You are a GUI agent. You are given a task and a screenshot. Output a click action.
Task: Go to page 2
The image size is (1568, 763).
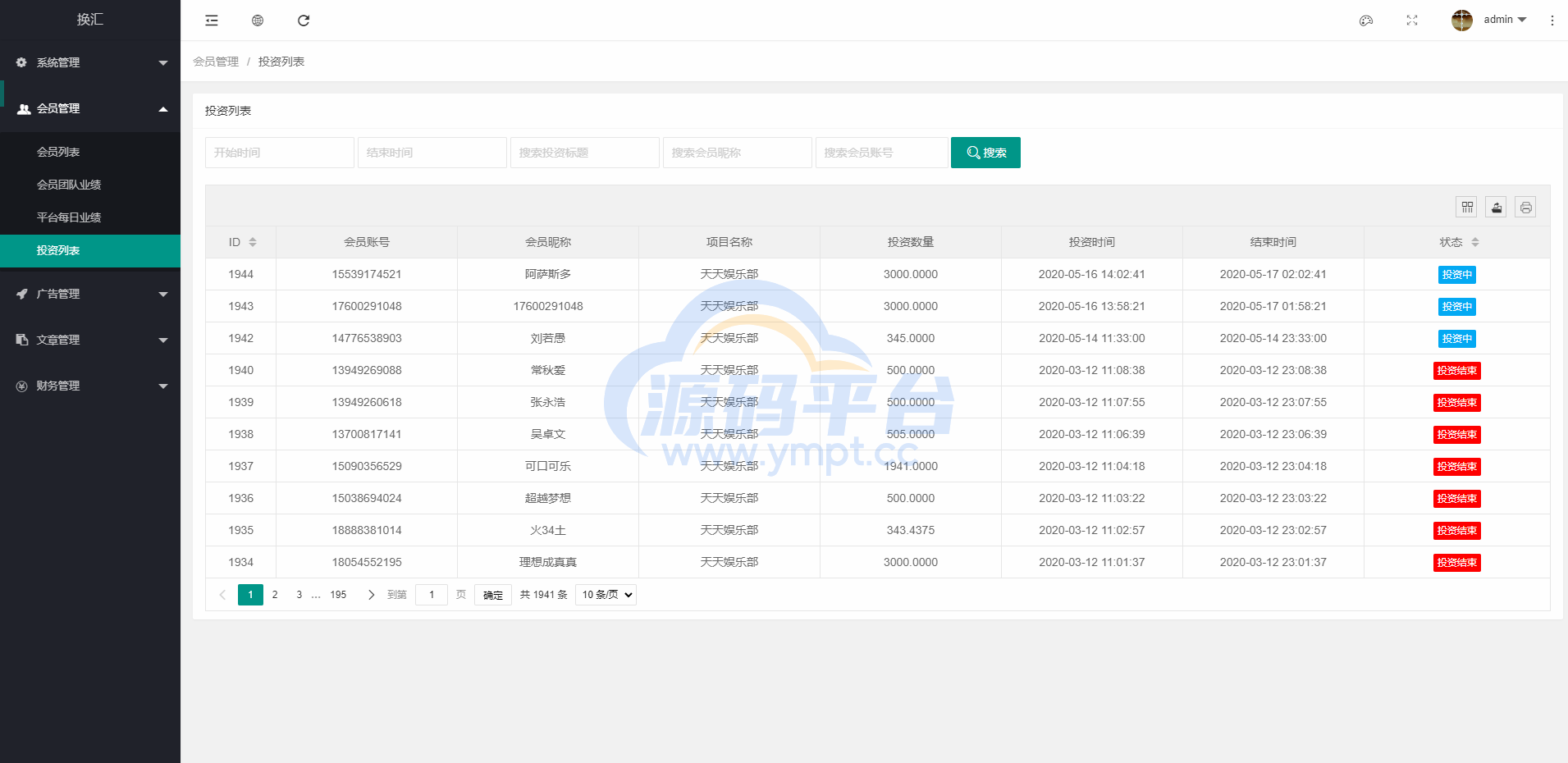pos(275,595)
